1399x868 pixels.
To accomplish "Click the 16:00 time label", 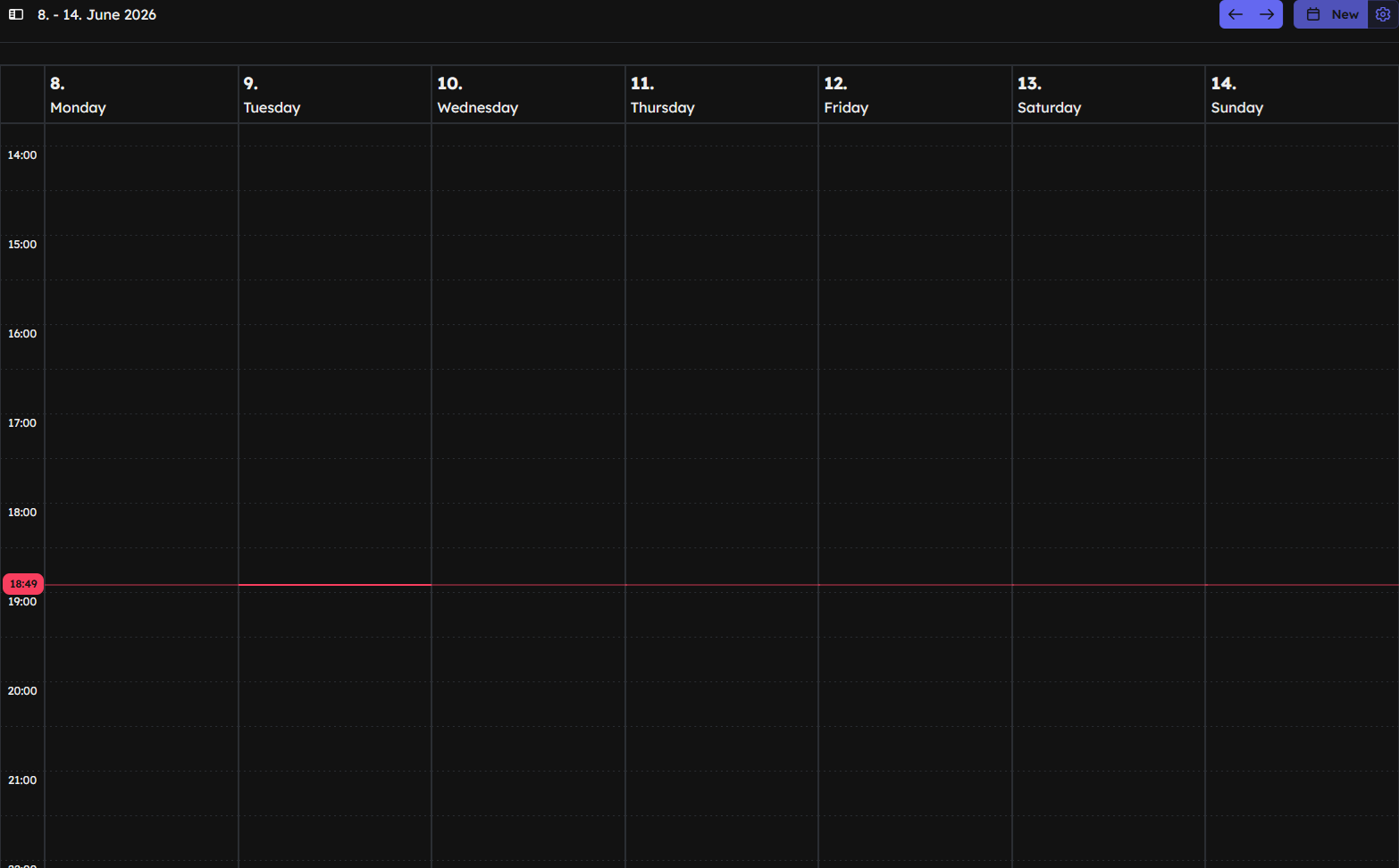I will [x=22, y=334].
